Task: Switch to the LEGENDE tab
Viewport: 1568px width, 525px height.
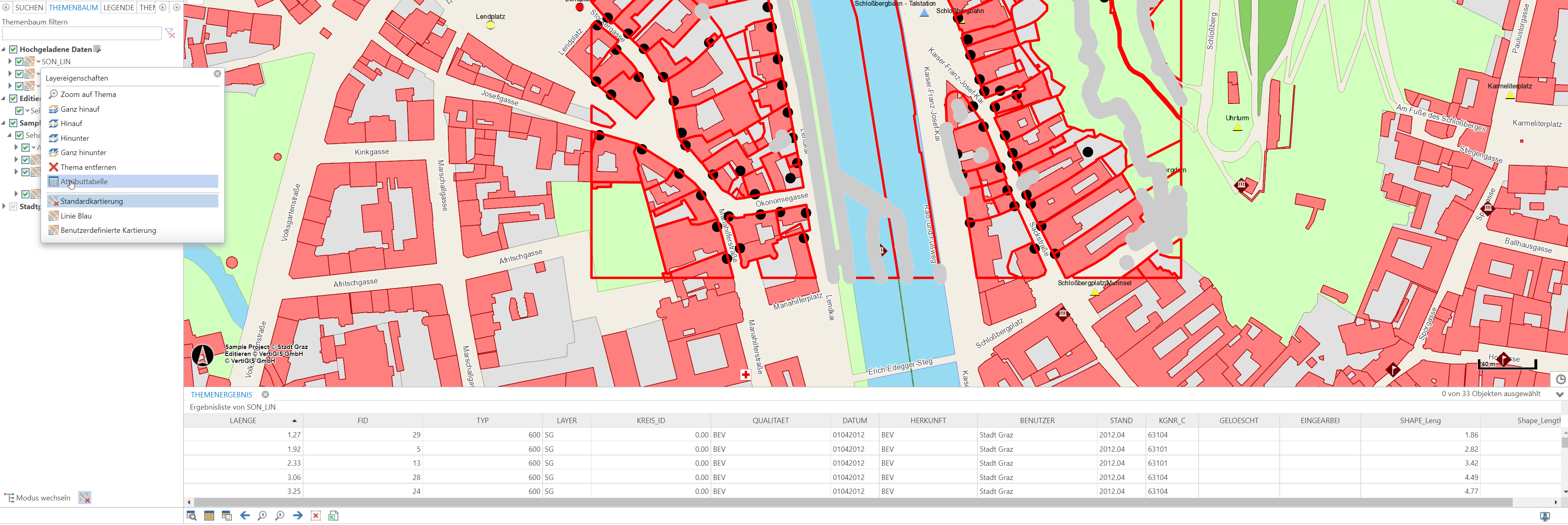Action: [119, 7]
